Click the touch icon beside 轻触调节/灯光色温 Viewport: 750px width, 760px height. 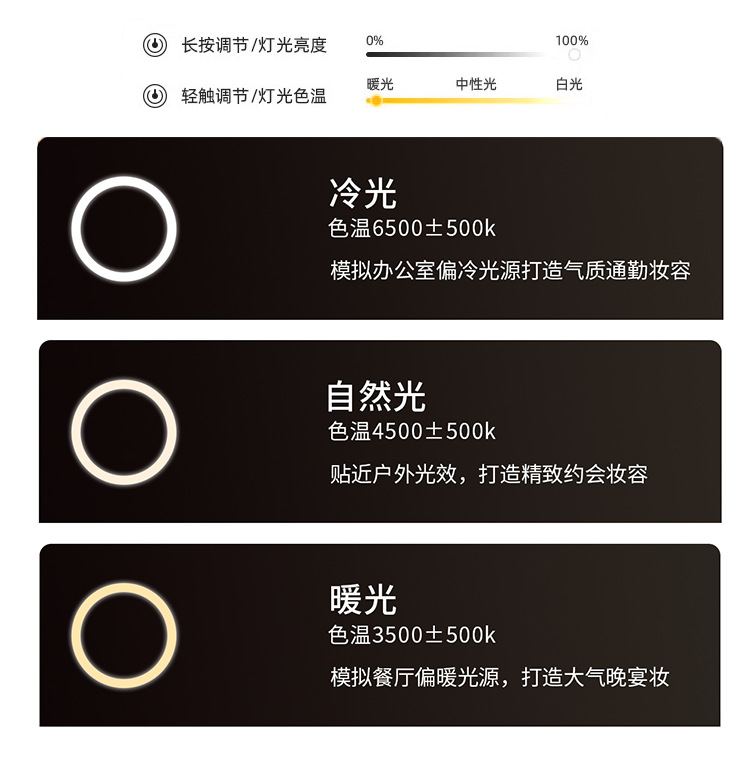[154, 96]
